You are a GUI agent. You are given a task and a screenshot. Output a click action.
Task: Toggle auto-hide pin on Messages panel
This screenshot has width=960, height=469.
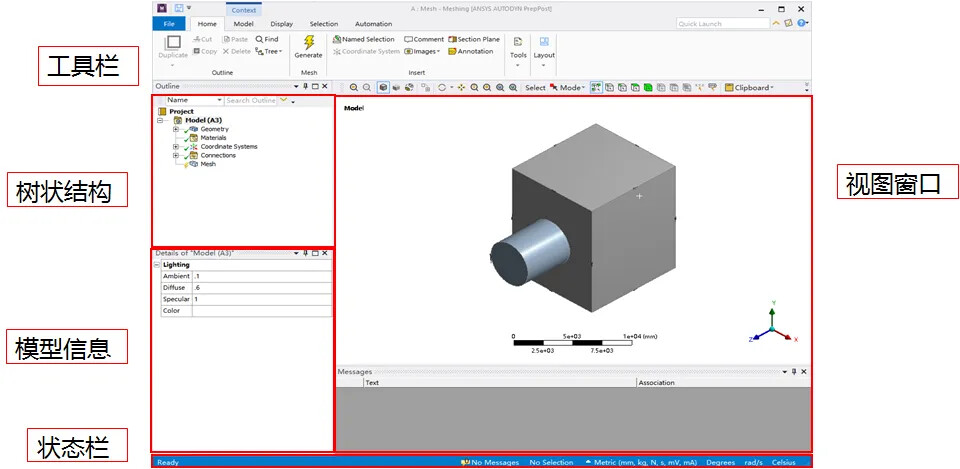coord(793,371)
